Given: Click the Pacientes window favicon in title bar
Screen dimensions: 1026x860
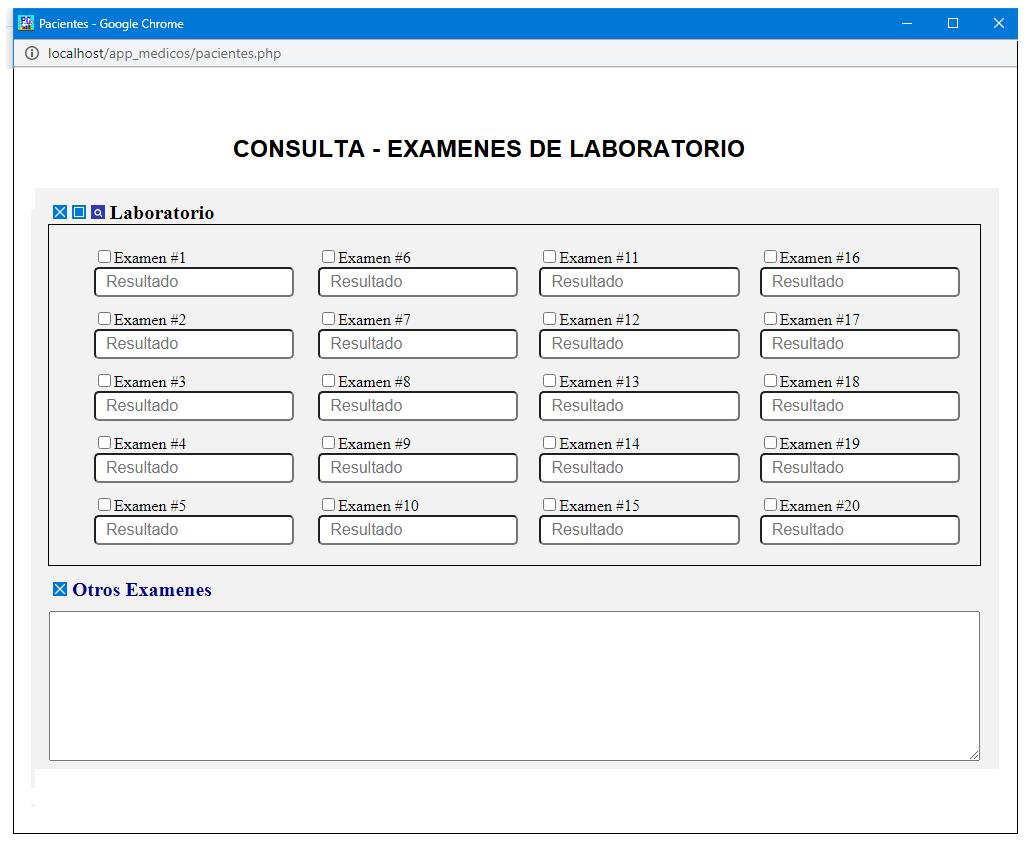Looking at the screenshot, I should coord(26,23).
